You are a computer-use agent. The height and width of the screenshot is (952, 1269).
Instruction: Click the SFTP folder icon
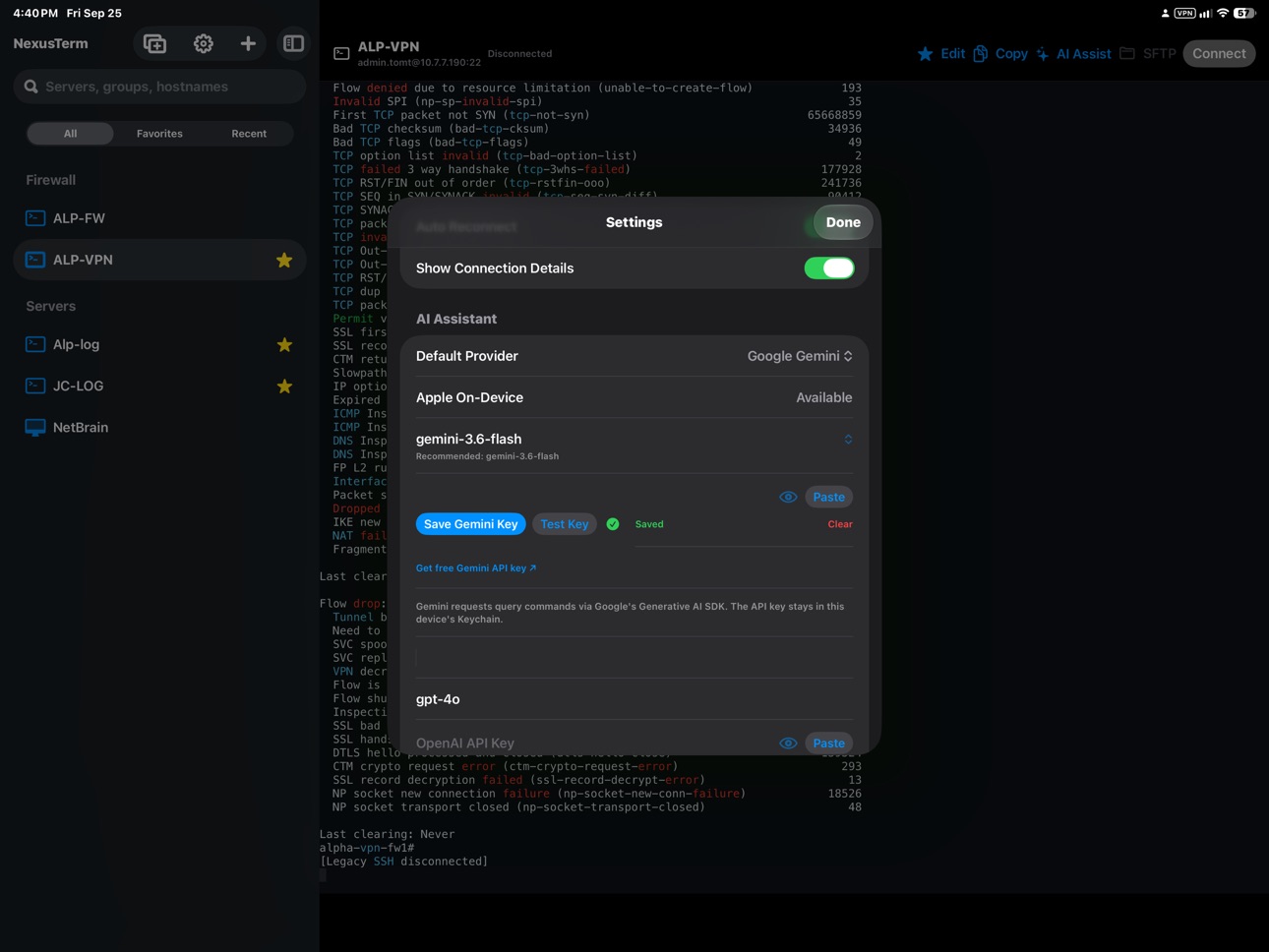coord(1127,53)
